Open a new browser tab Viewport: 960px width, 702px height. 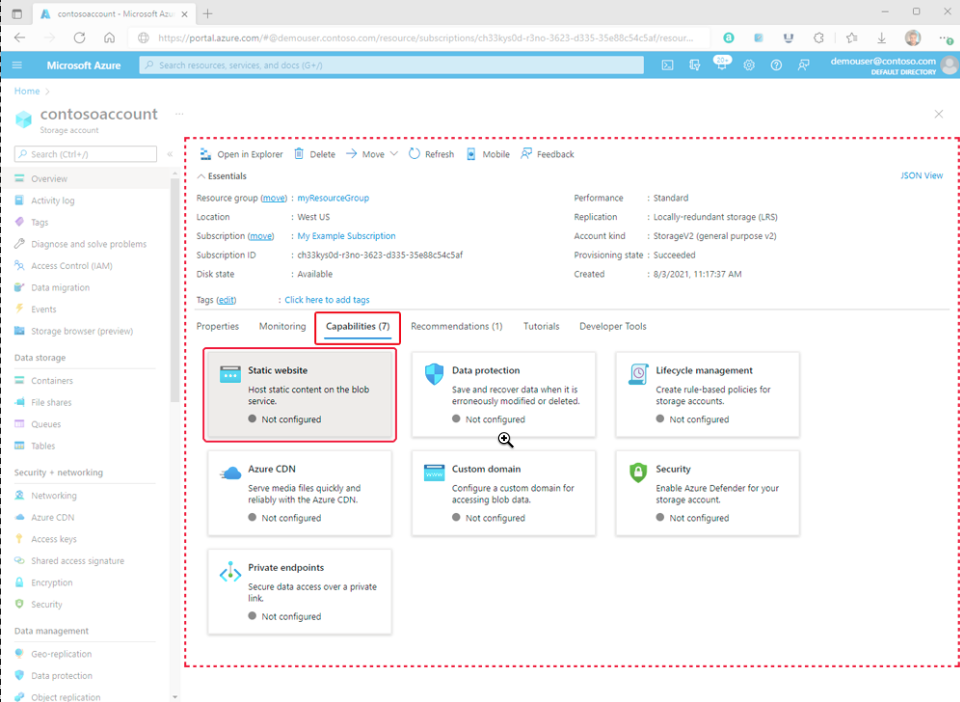(x=208, y=13)
